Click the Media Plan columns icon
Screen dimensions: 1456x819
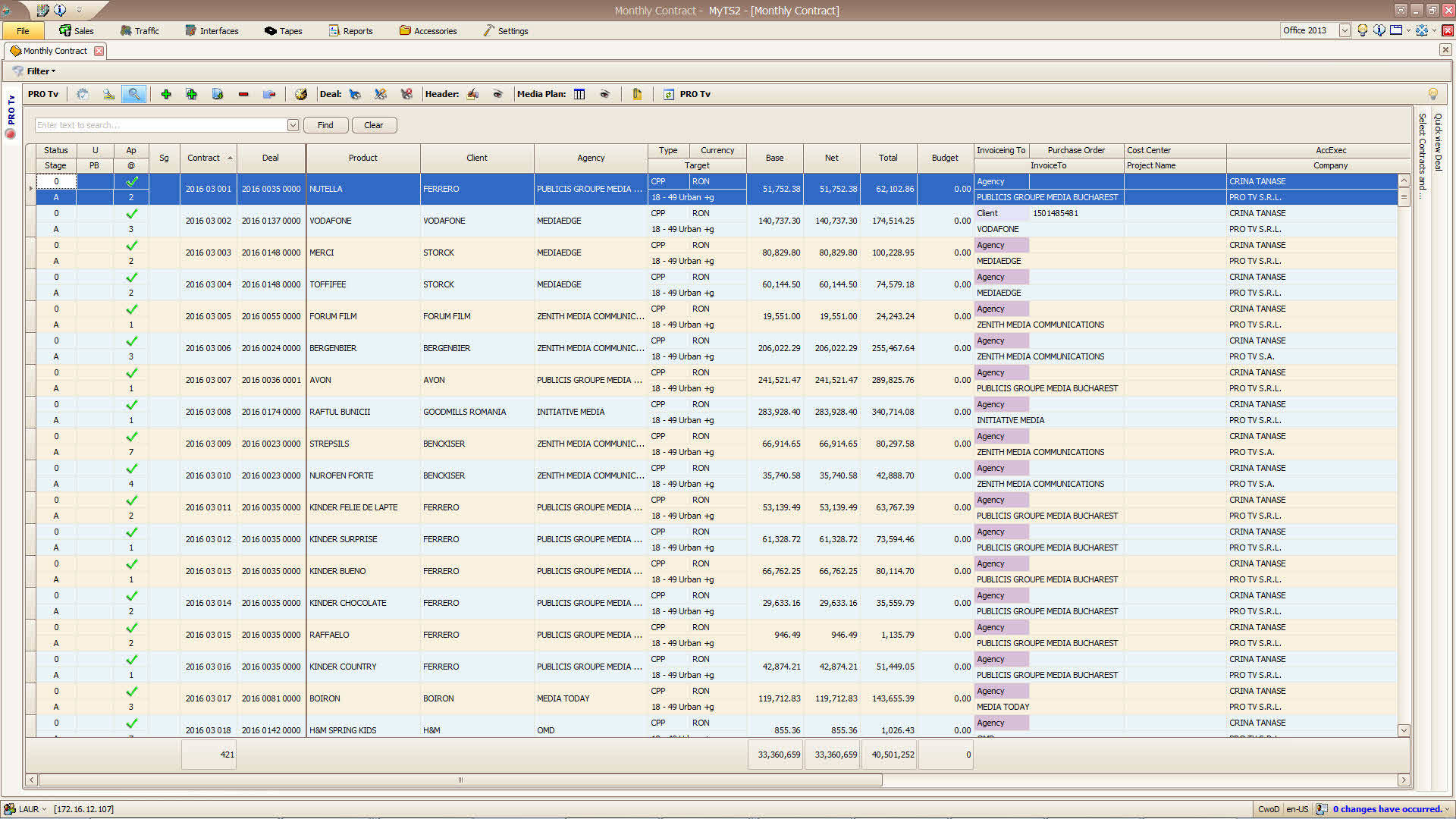[x=579, y=94]
